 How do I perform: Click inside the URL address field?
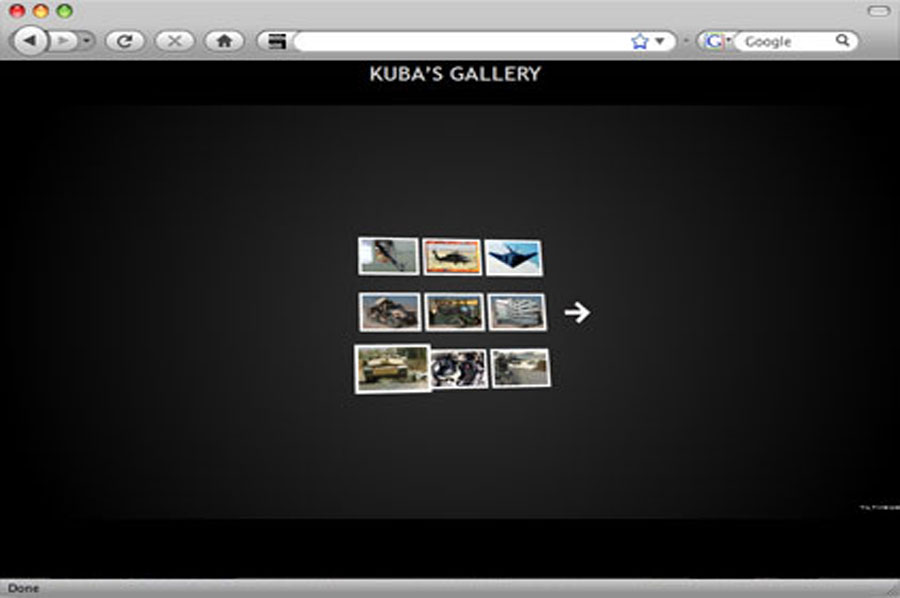pos(460,41)
